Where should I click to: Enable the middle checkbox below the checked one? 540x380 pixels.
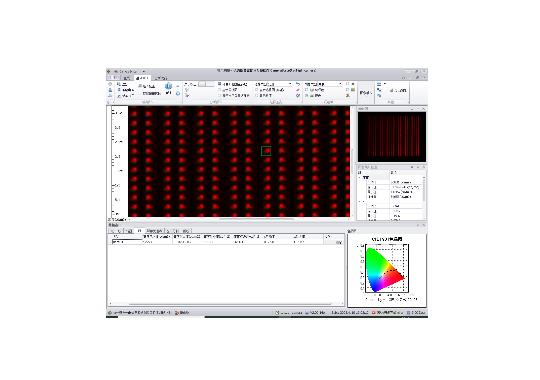219,90
